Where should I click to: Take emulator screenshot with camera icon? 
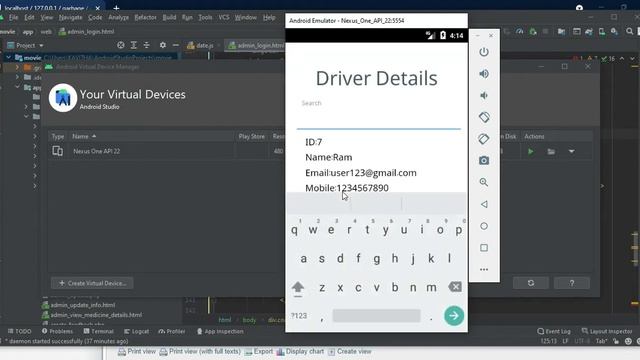click(x=484, y=160)
